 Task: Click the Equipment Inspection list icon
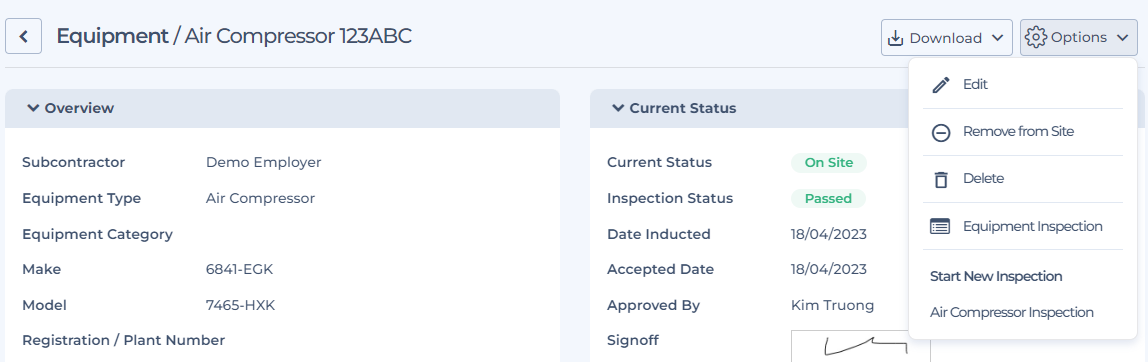click(940, 226)
